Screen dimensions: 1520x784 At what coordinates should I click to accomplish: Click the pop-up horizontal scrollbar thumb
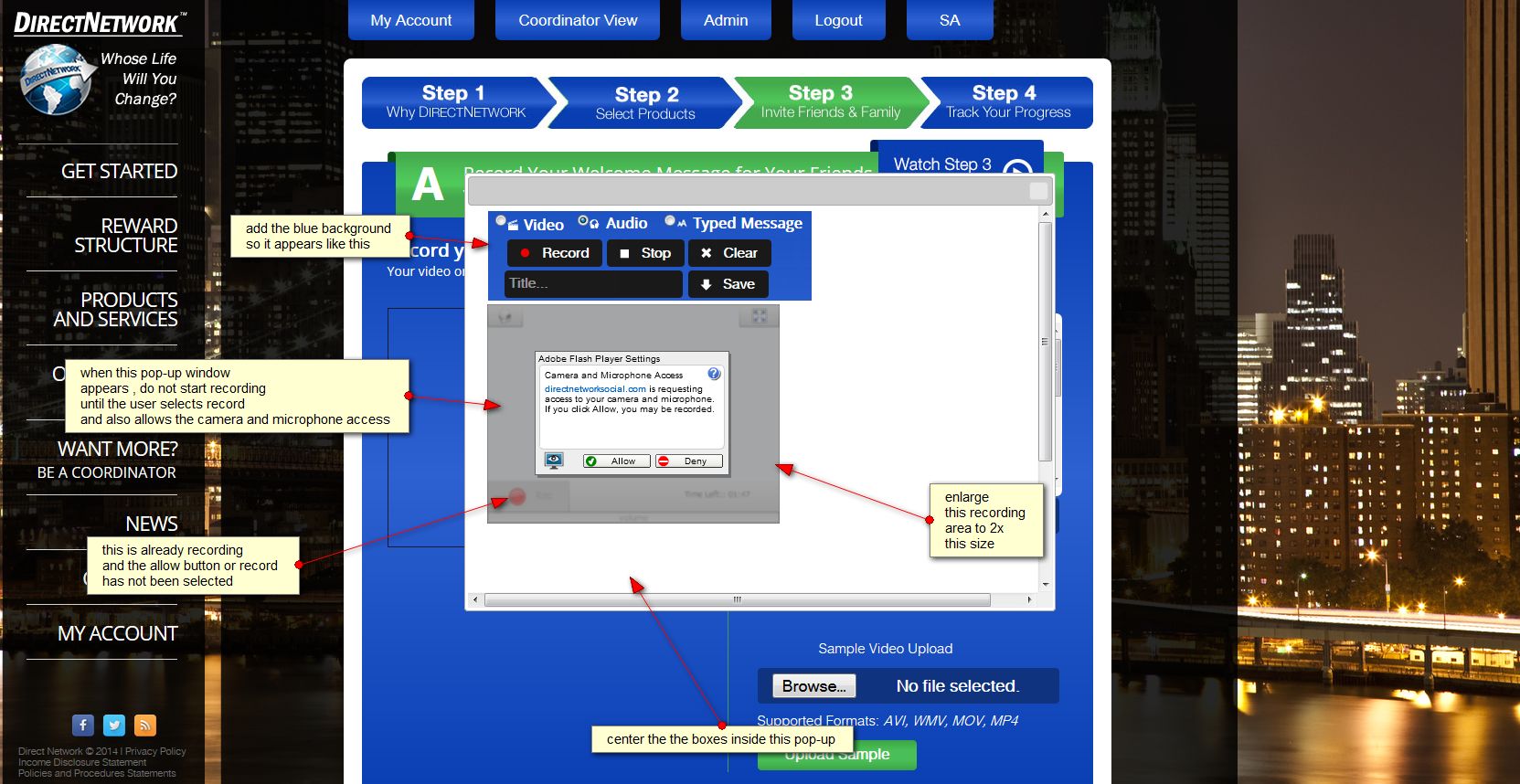pos(738,600)
